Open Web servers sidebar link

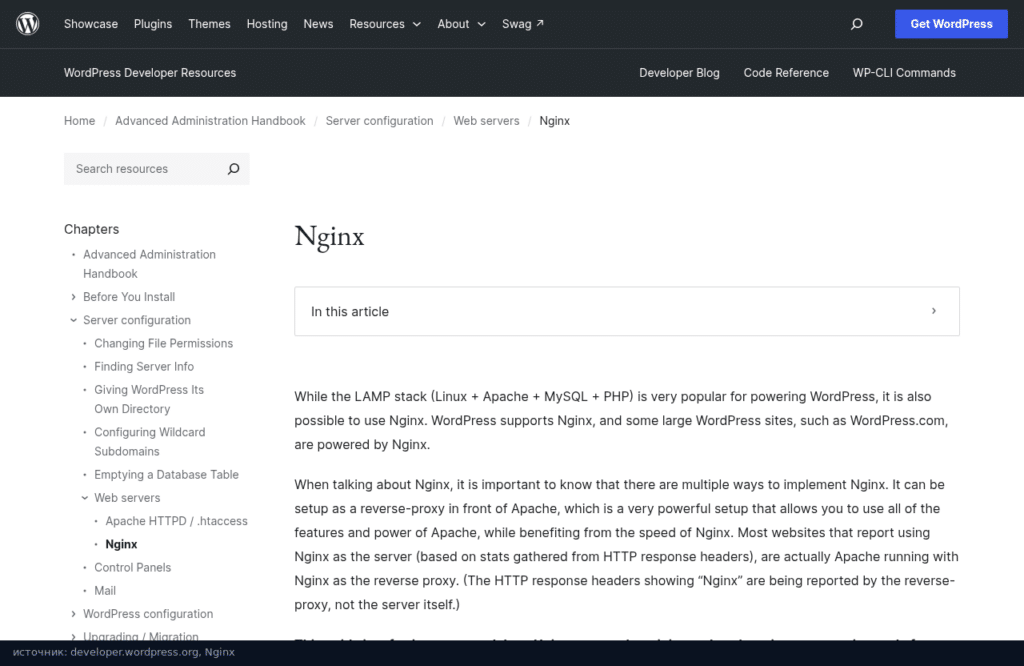click(127, 498)
